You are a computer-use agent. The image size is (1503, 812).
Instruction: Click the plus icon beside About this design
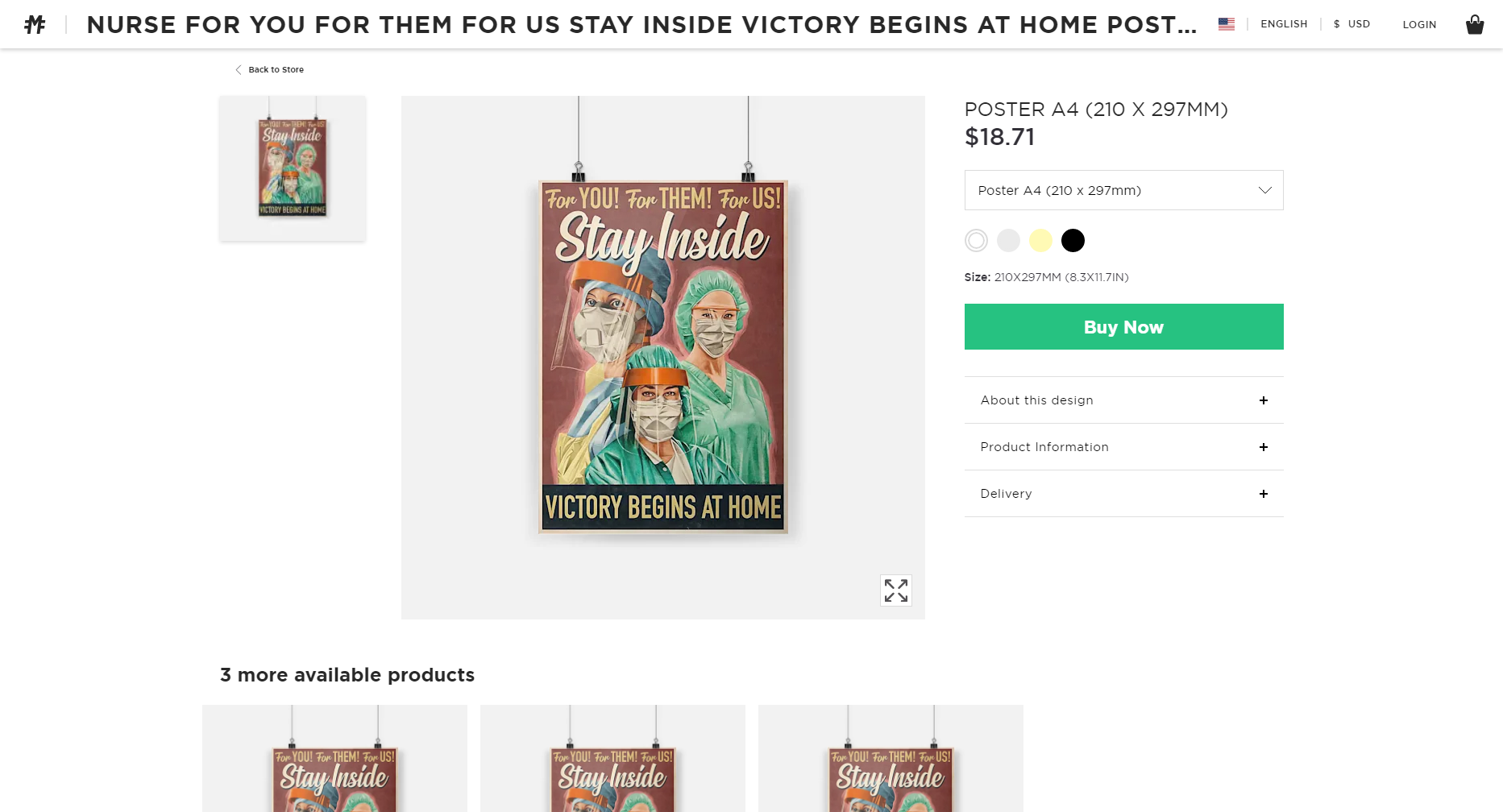click(x=1263, y=400)
